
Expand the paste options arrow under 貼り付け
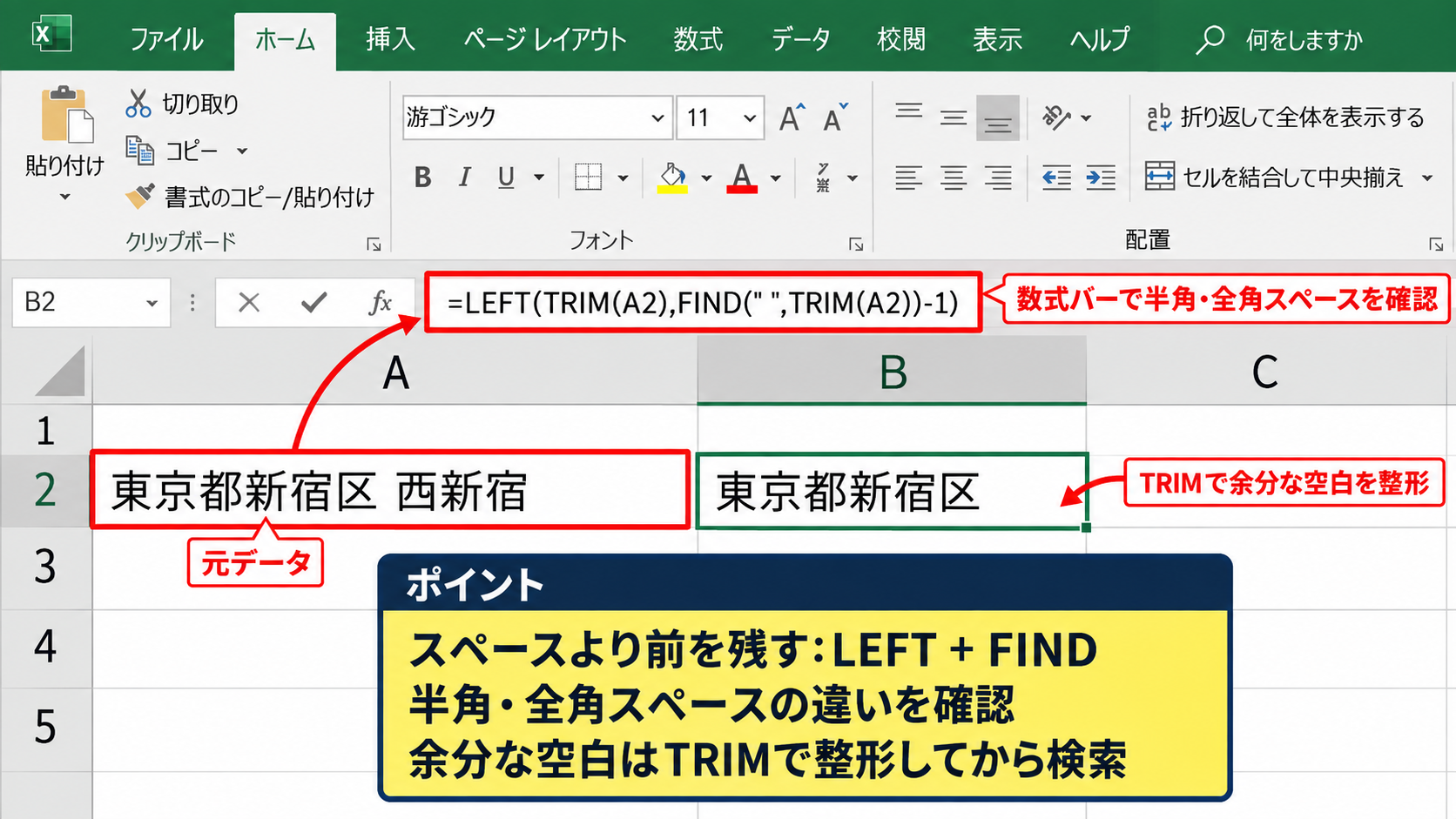click(x=64, y=198)
